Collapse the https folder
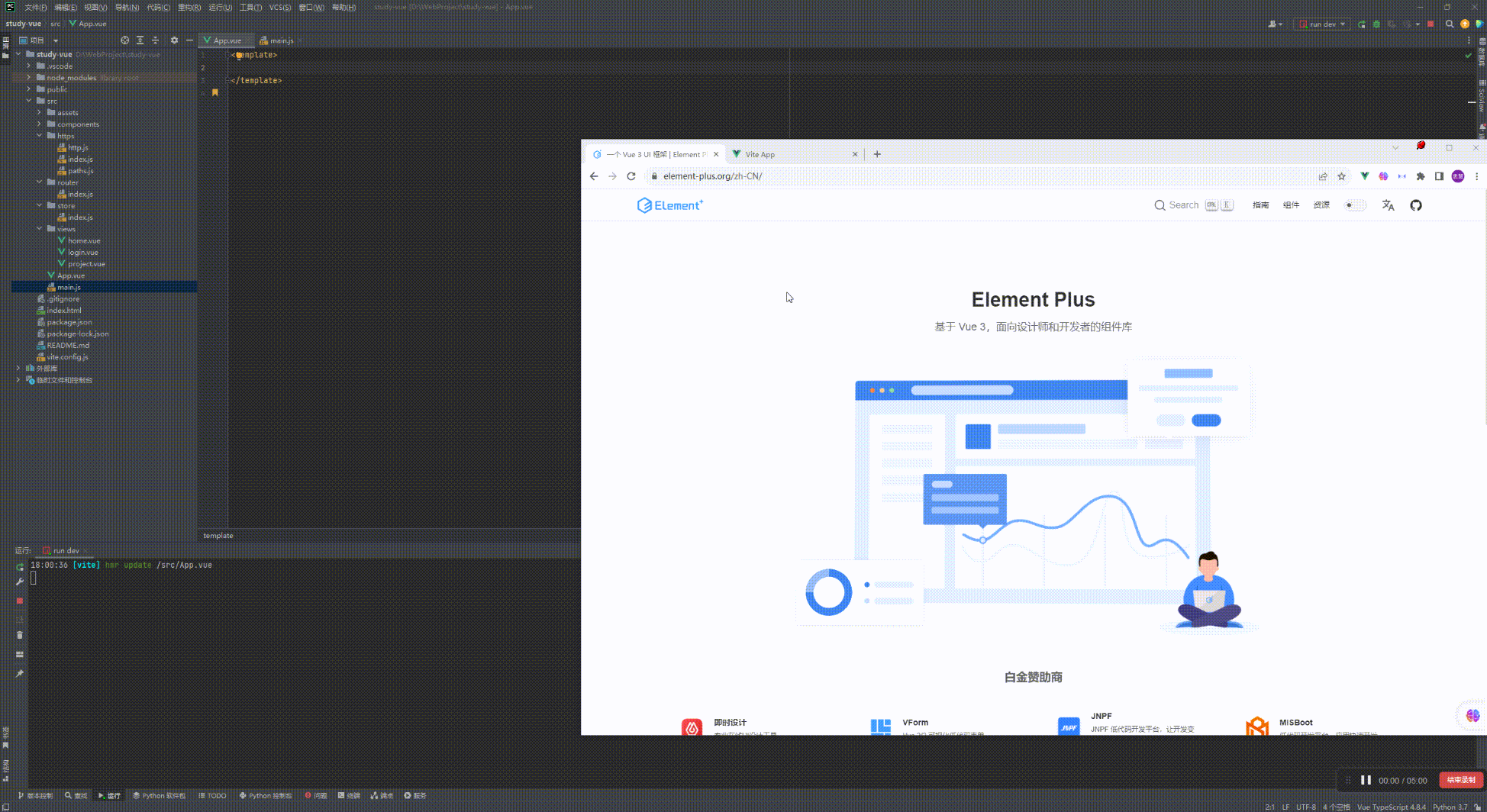The height and width of the screenshot is (812, 1487). [40, 136]
